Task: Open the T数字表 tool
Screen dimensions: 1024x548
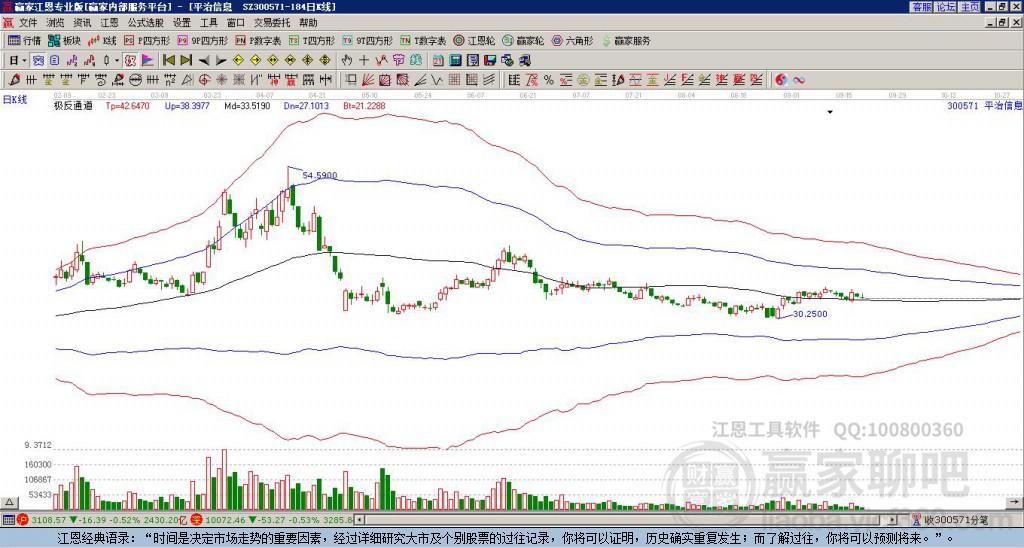Action: point(423,40)
